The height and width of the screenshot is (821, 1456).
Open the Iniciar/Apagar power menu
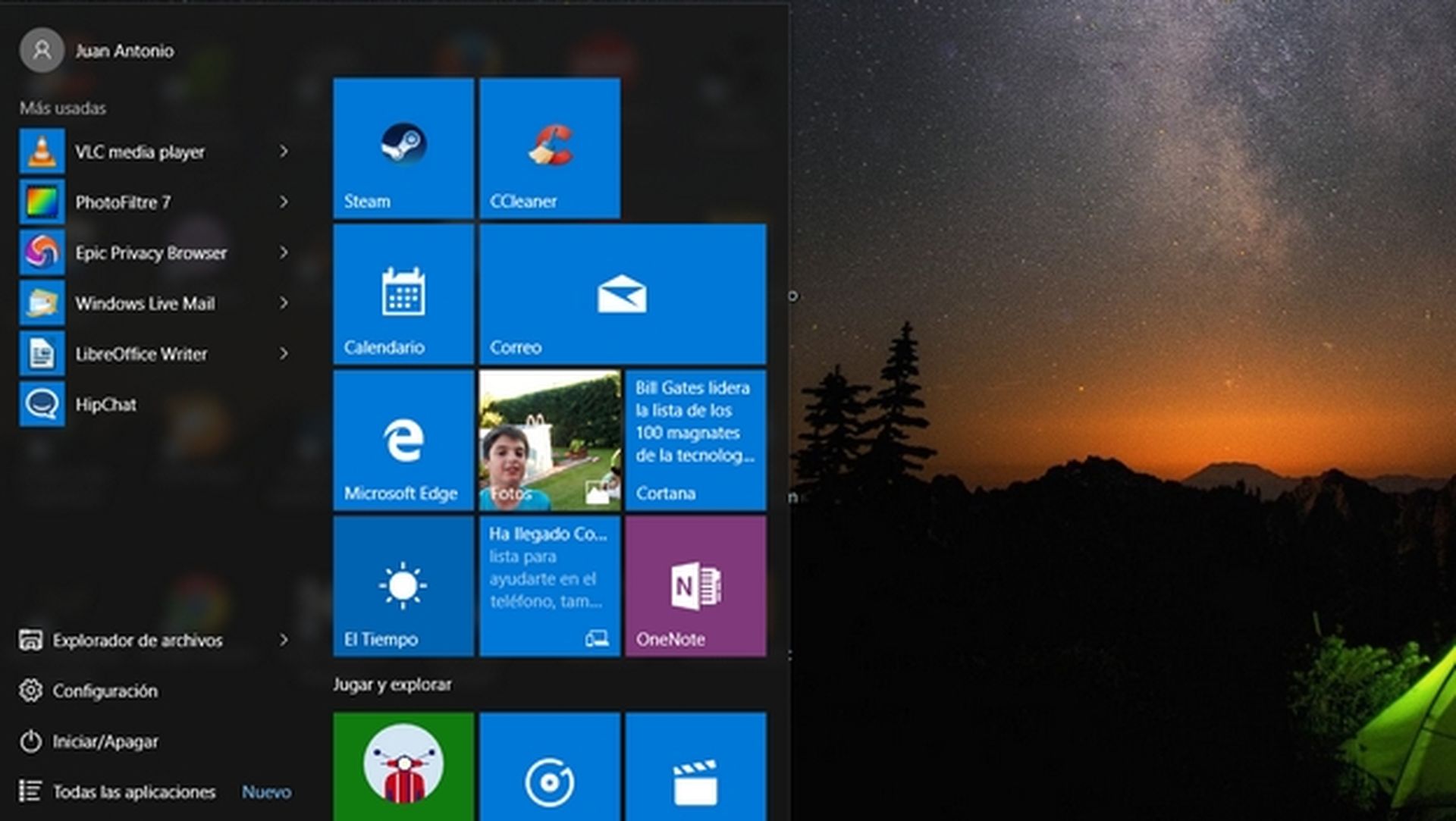(106, 741)
